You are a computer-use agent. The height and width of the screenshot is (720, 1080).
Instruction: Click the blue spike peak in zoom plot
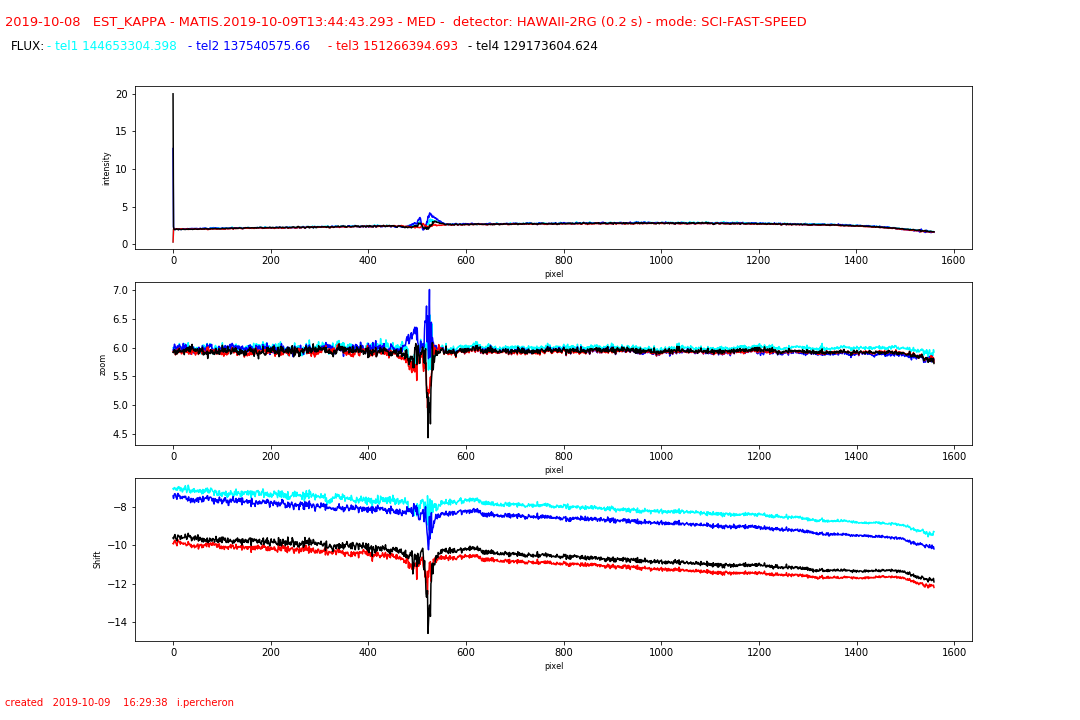(x=429, y=291)
